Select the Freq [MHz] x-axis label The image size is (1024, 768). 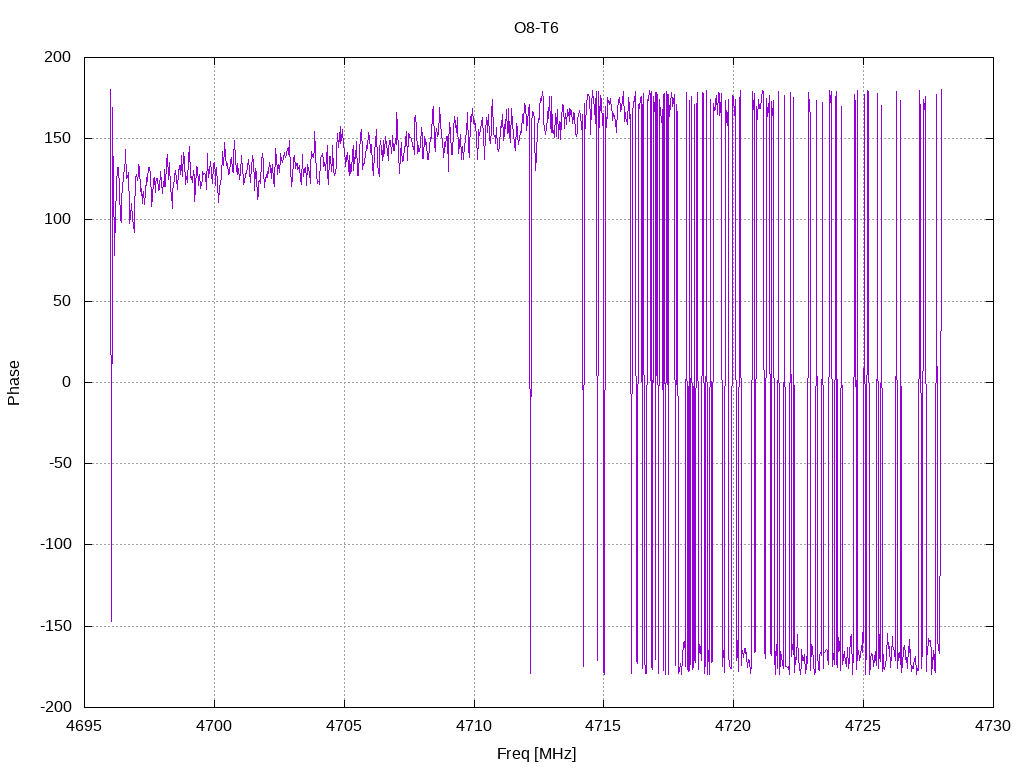(536, 754)
